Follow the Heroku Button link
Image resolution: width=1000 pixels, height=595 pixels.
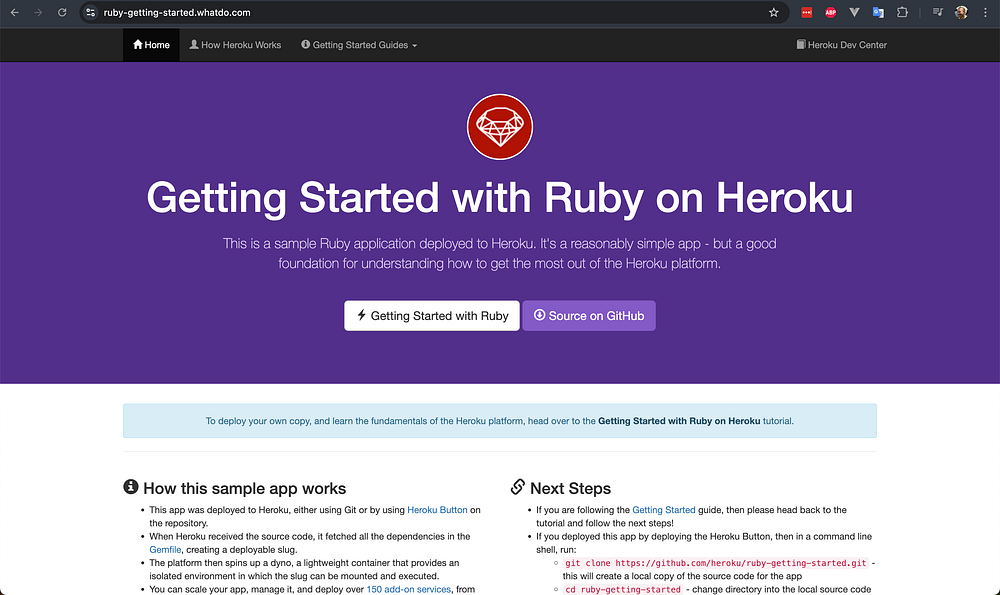(x=438, y=510)
